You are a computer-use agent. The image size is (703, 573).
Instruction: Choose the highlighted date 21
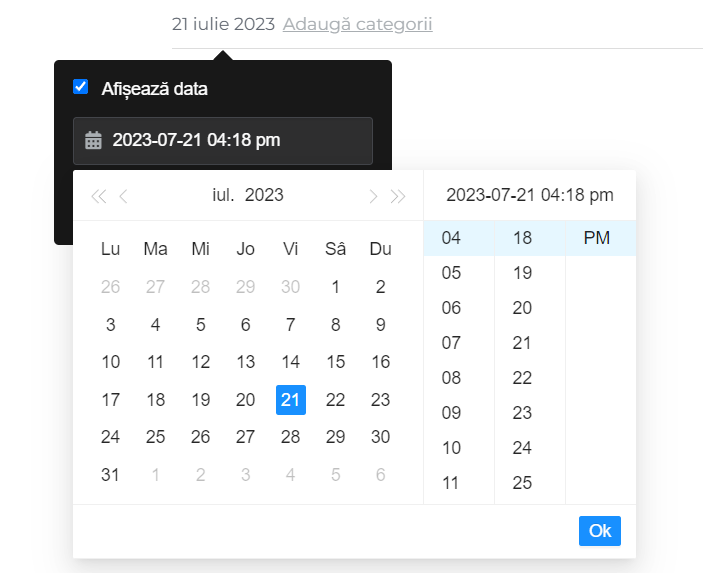click(291, 399)
